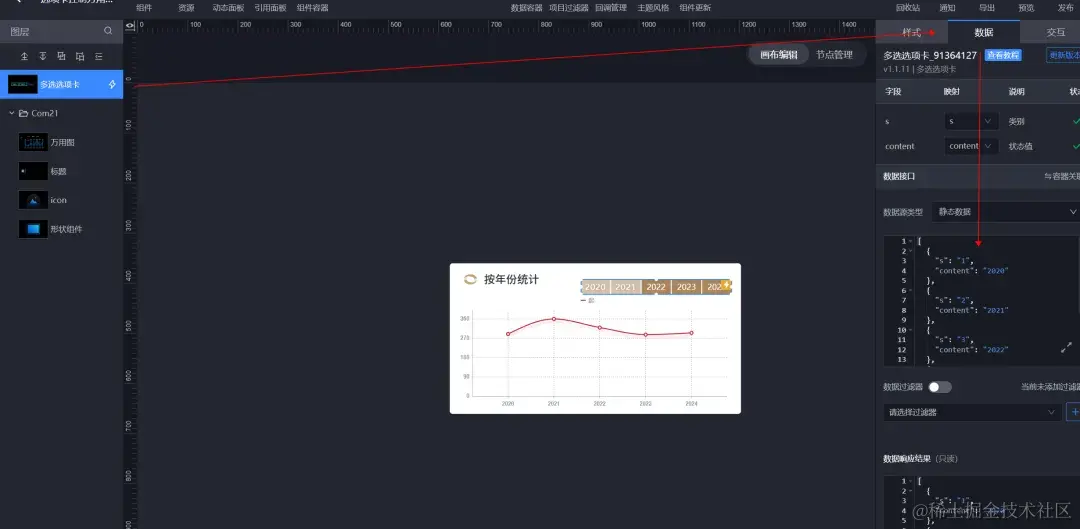Select 节点管理 mode

pyautogui.click(x=834, y=55)
